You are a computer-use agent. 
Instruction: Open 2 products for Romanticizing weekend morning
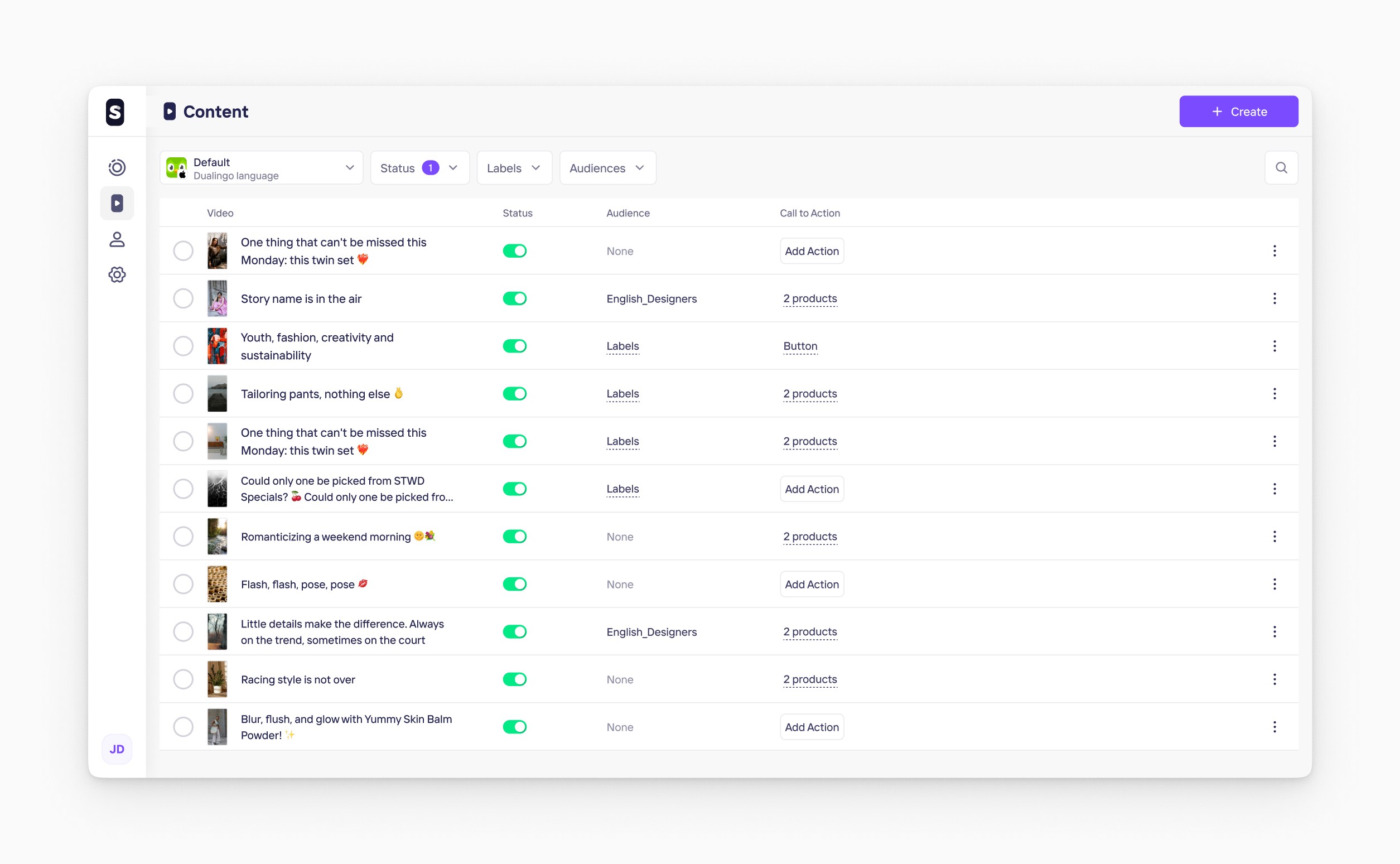click(810, 536)
